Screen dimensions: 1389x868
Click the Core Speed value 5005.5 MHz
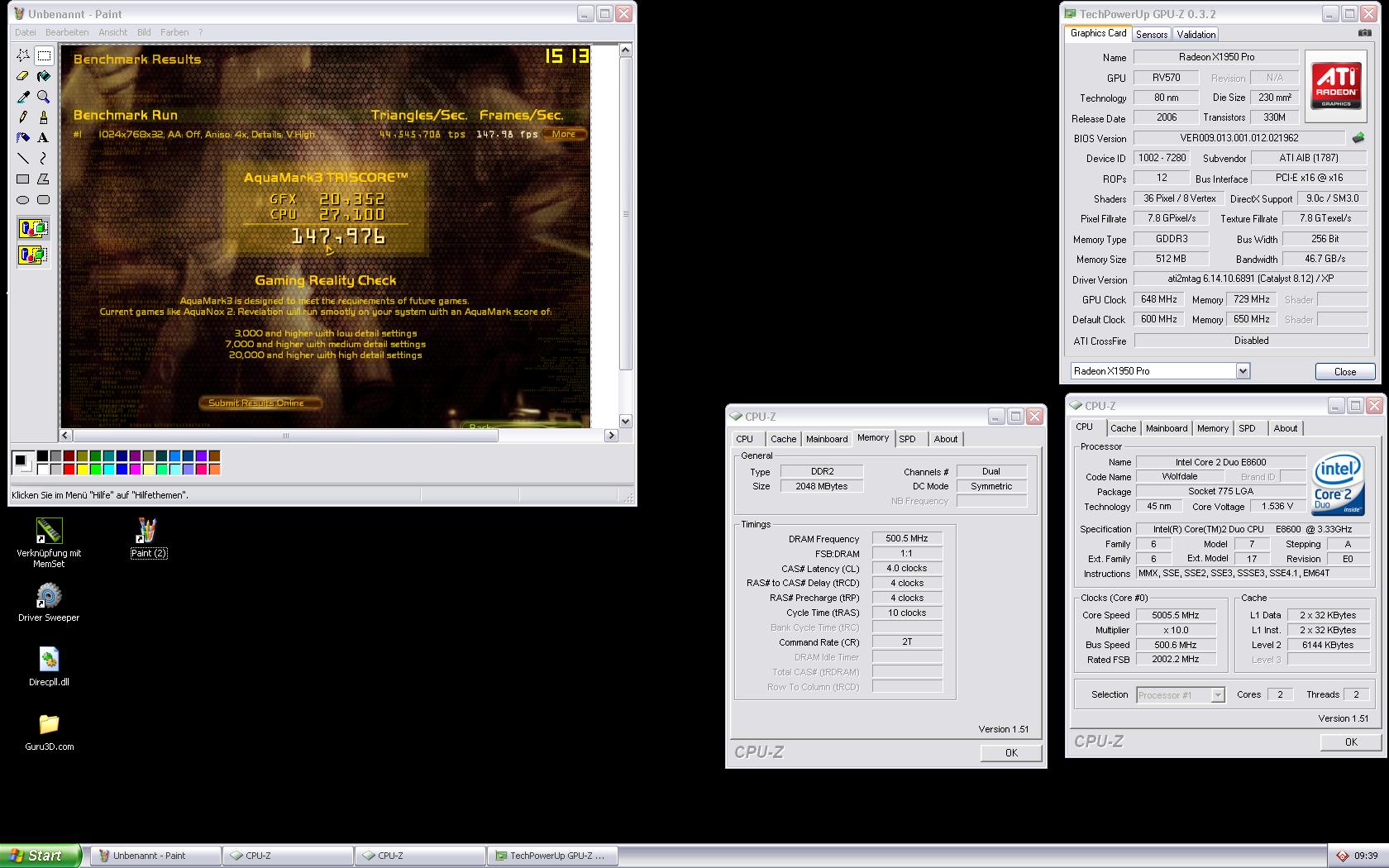point(1175,615)
